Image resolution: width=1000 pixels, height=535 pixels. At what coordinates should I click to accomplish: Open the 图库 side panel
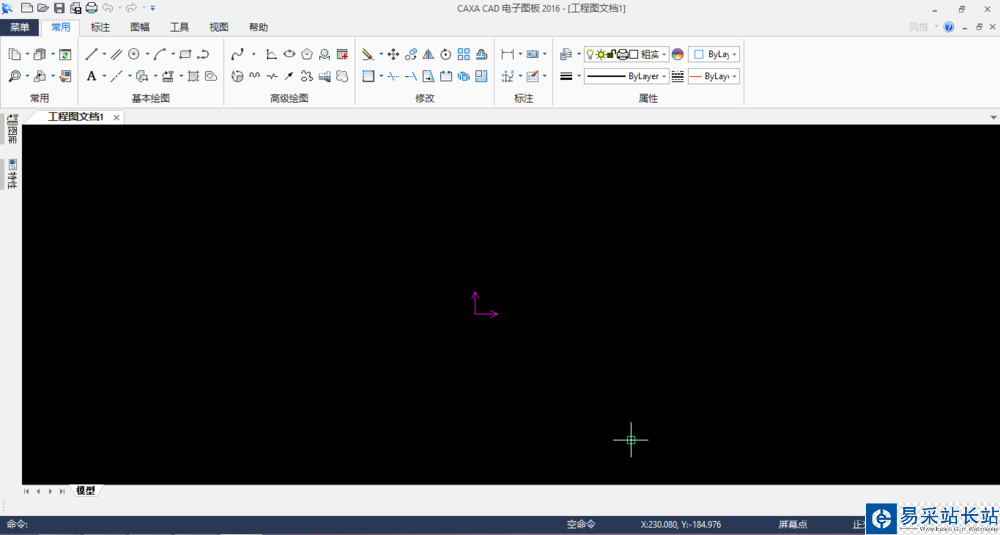[12, 130]
